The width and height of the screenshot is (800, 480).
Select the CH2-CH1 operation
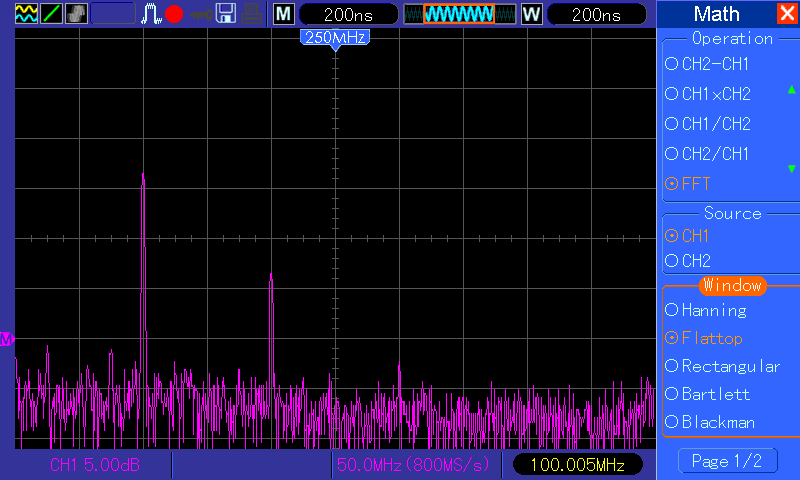[x=708, y=64]
